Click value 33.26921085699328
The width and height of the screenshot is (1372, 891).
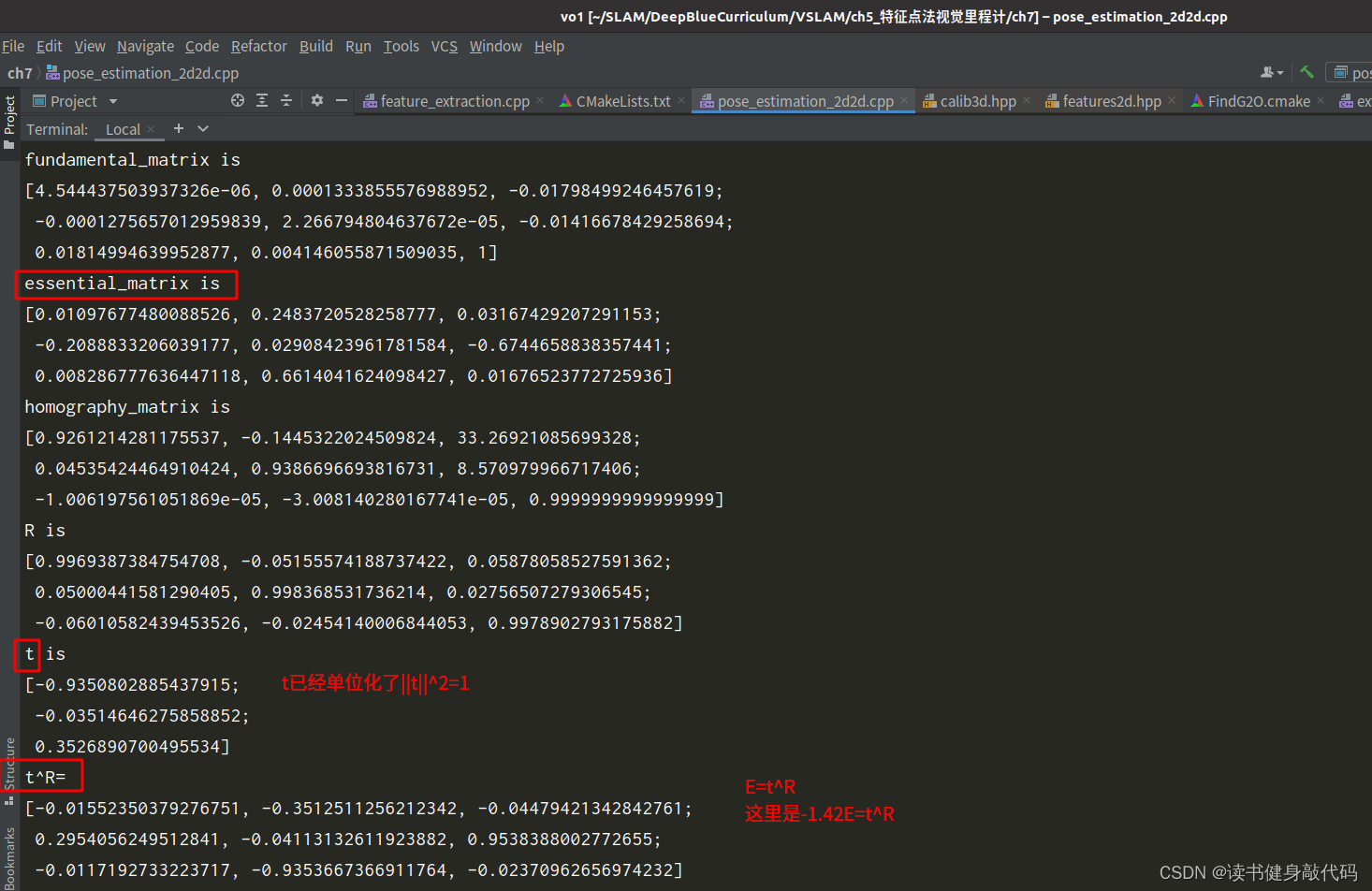pos(545,438)
